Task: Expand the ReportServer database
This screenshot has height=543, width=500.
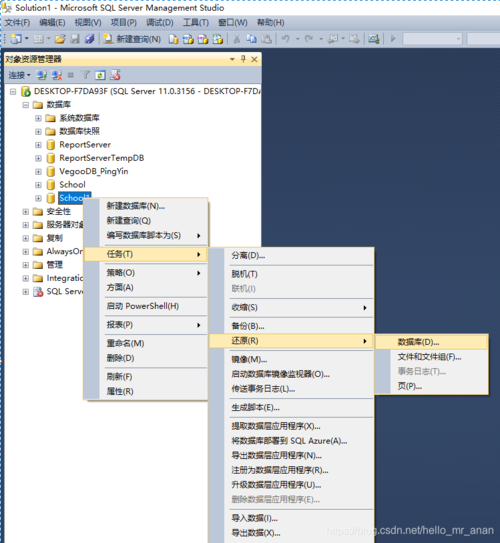Action: click(38, 145)
